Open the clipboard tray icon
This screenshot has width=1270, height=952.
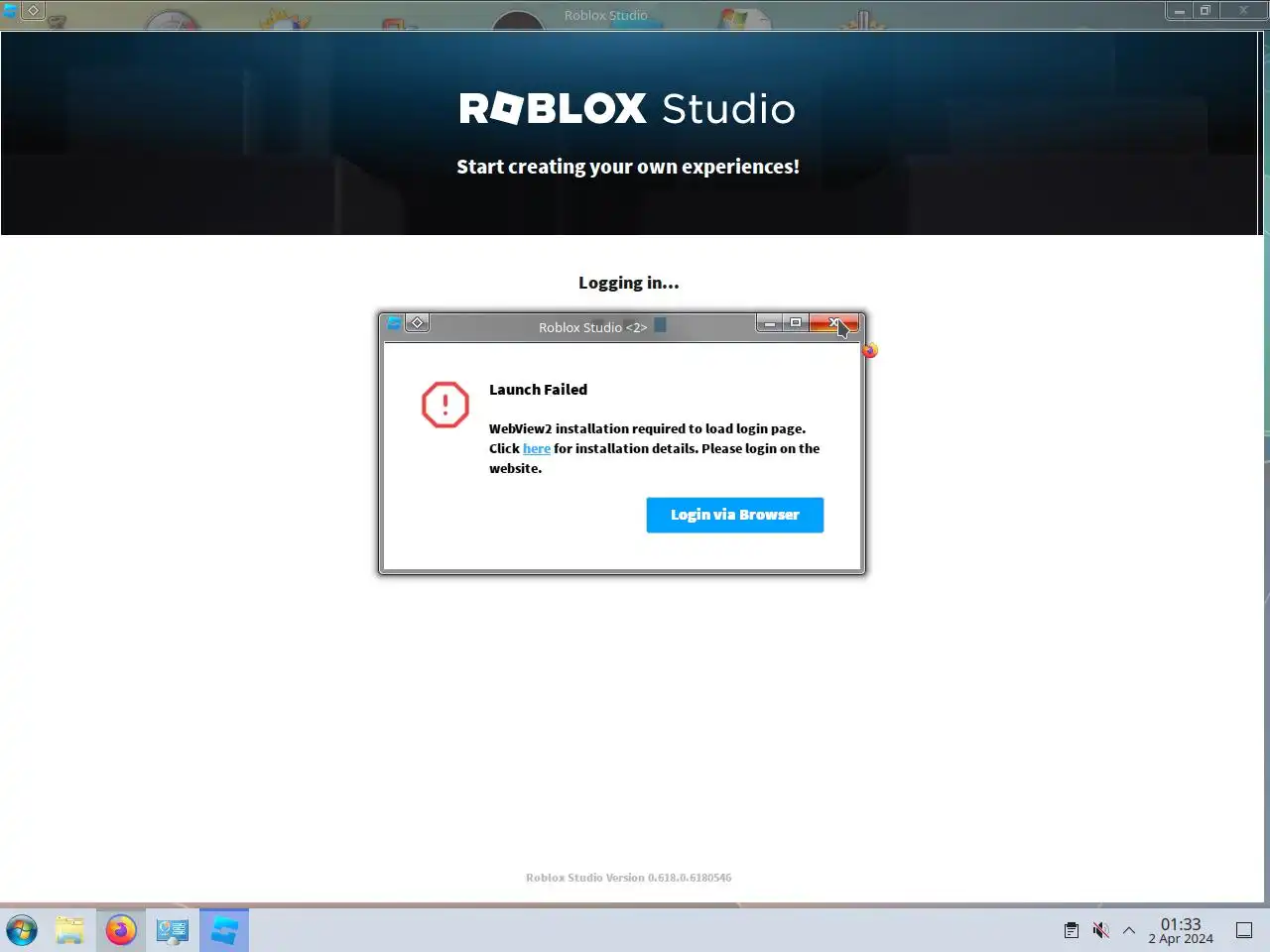1072,930
